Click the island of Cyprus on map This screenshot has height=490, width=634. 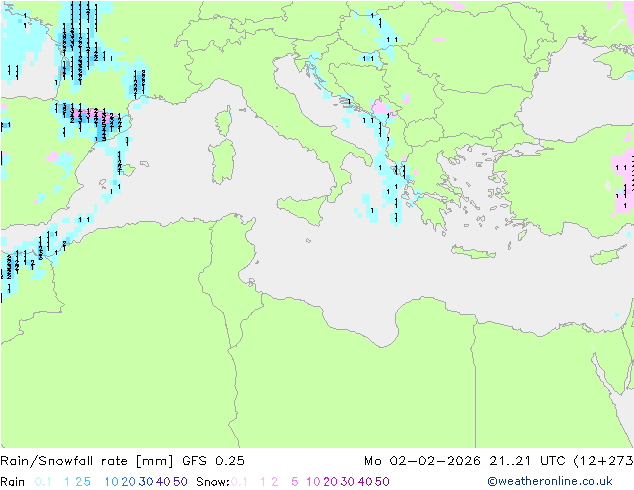(x=608, y=255)
